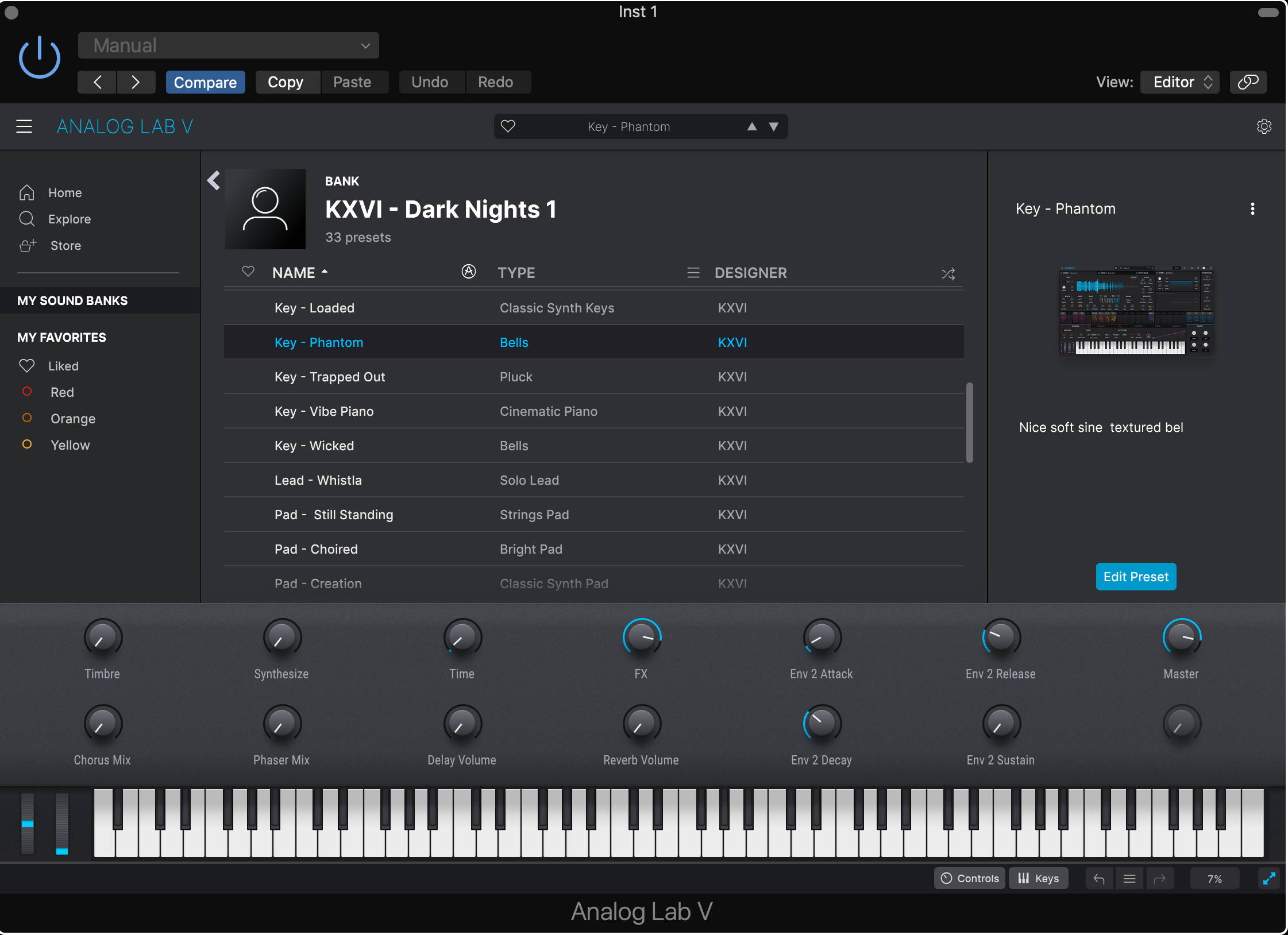Go to next plugin setting arrow

(136, 82)
